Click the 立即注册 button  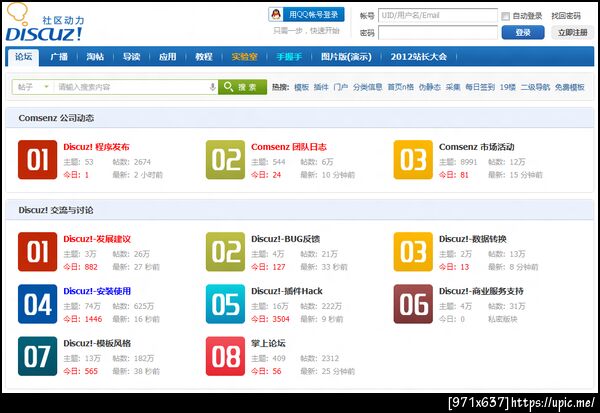coord(572,33)
